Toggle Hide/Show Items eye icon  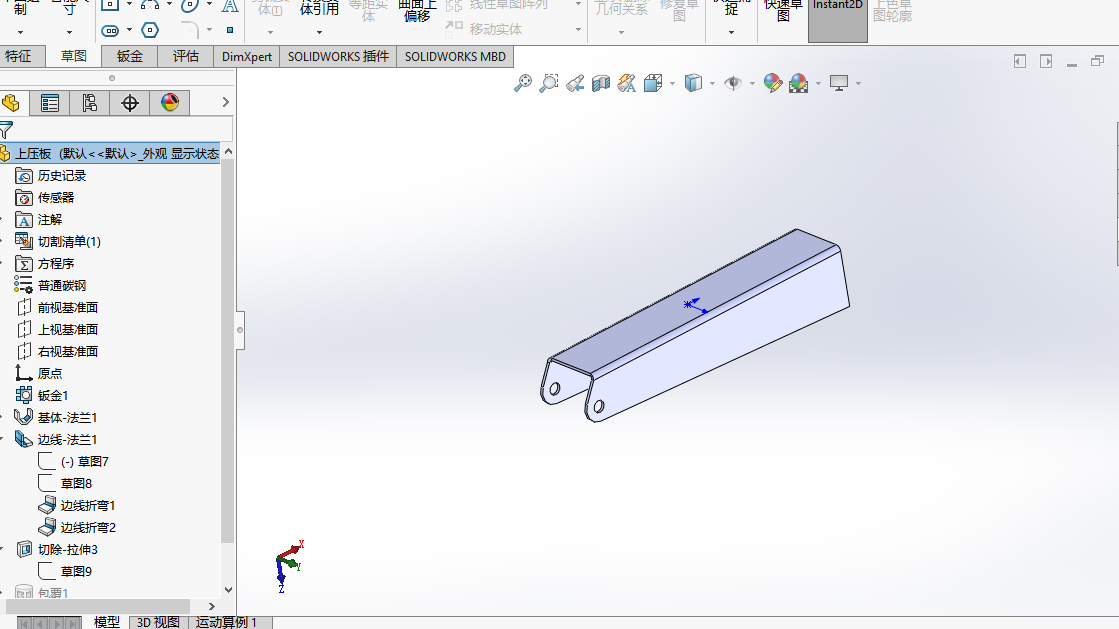point(733,84)
